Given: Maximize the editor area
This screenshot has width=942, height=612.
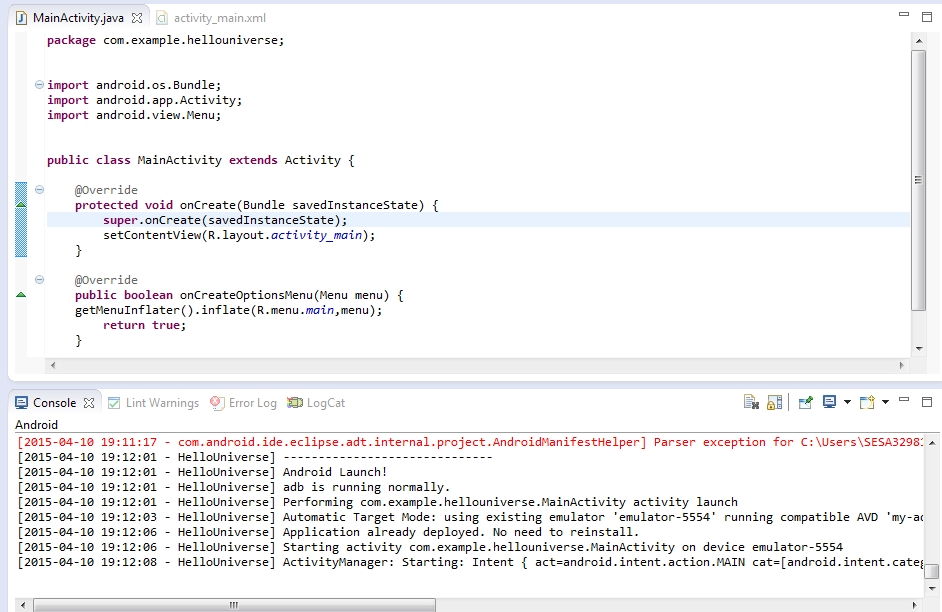Looking at the screenshot, I should coord(927,17).
